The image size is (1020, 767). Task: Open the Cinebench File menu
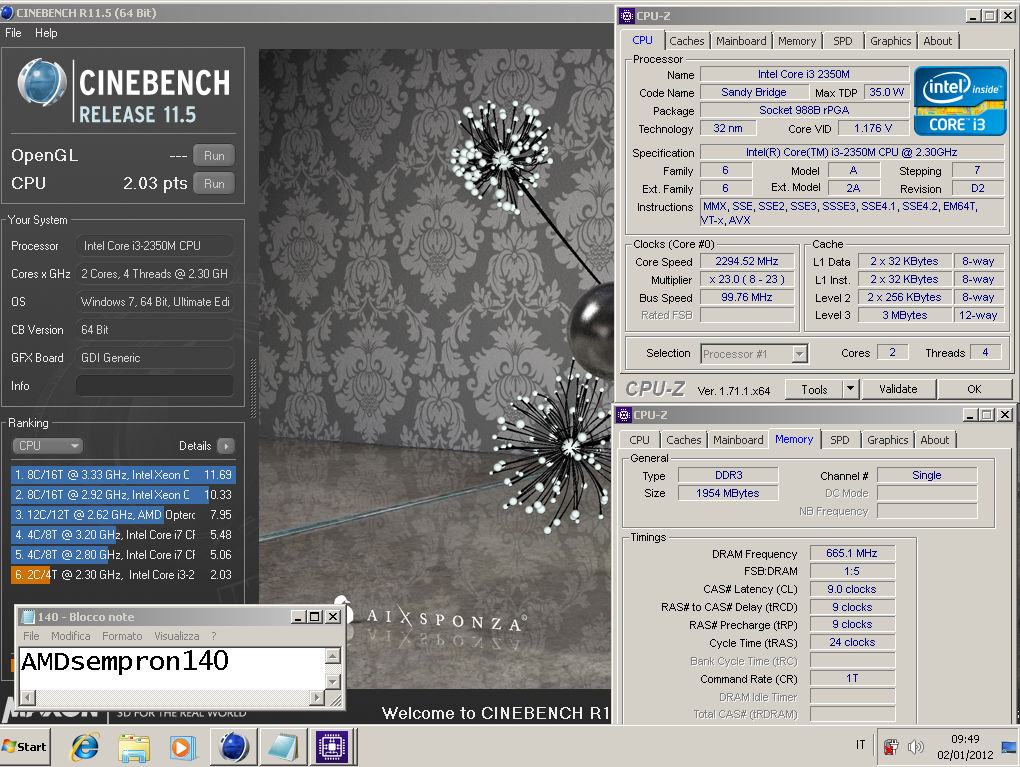click(13, 33)
